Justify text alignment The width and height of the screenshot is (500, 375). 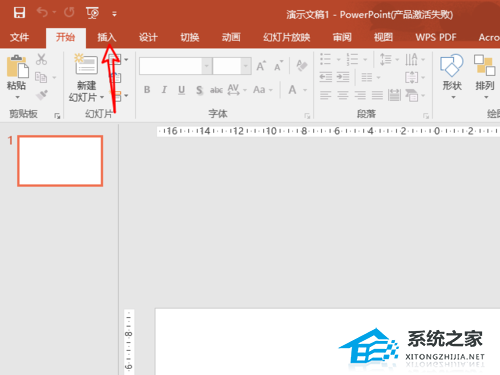377,96
